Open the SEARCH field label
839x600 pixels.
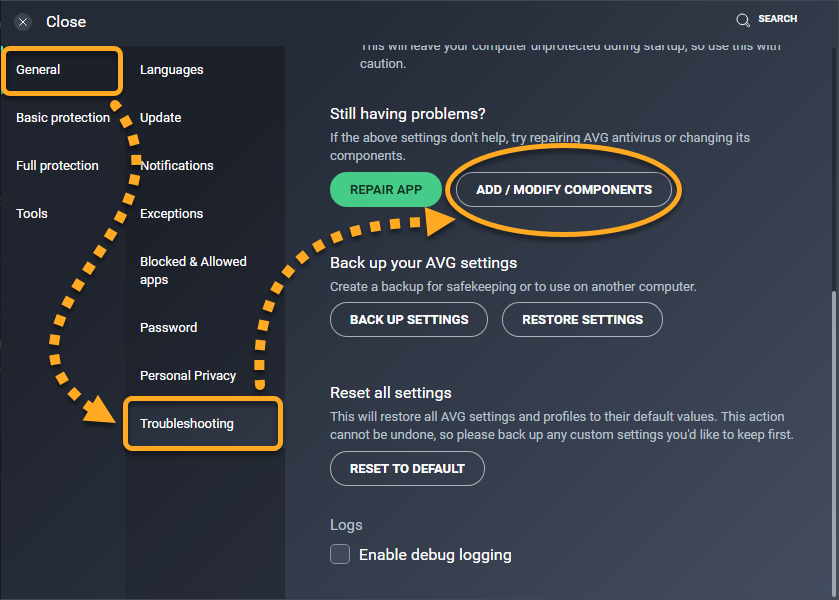(777, 19)
